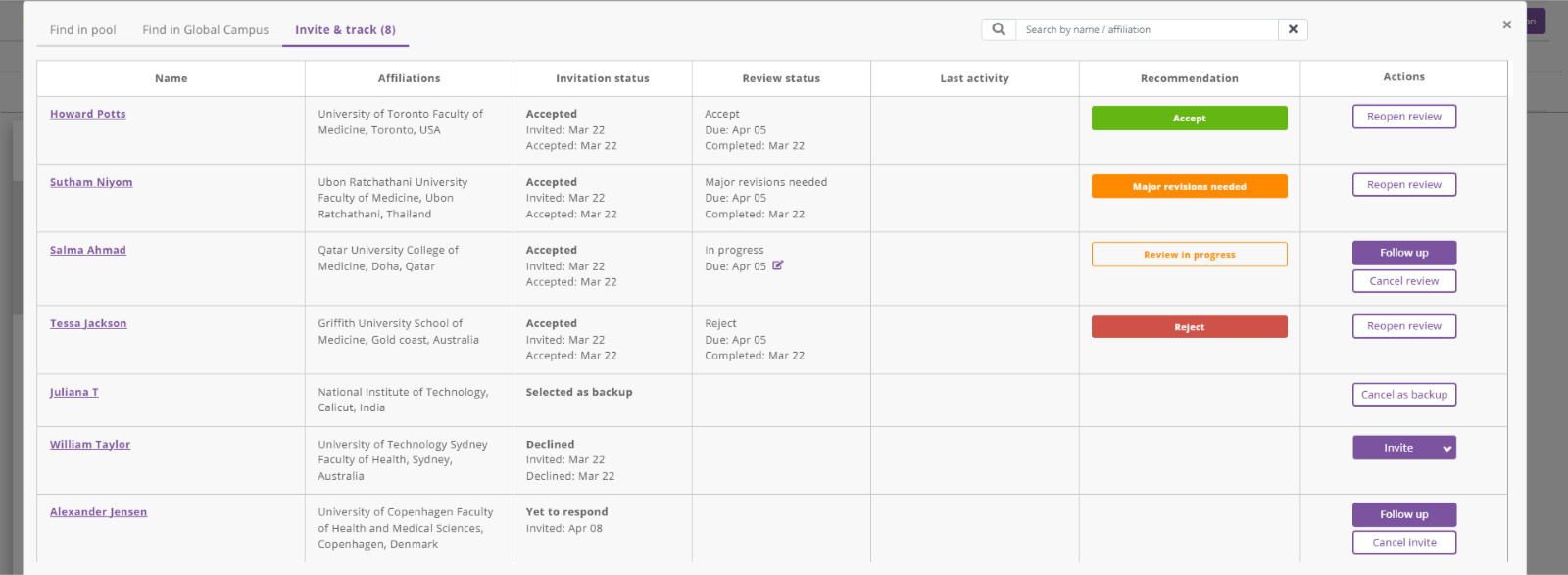Expand the Invite dropdown arrow for William Taylor

1447,448
